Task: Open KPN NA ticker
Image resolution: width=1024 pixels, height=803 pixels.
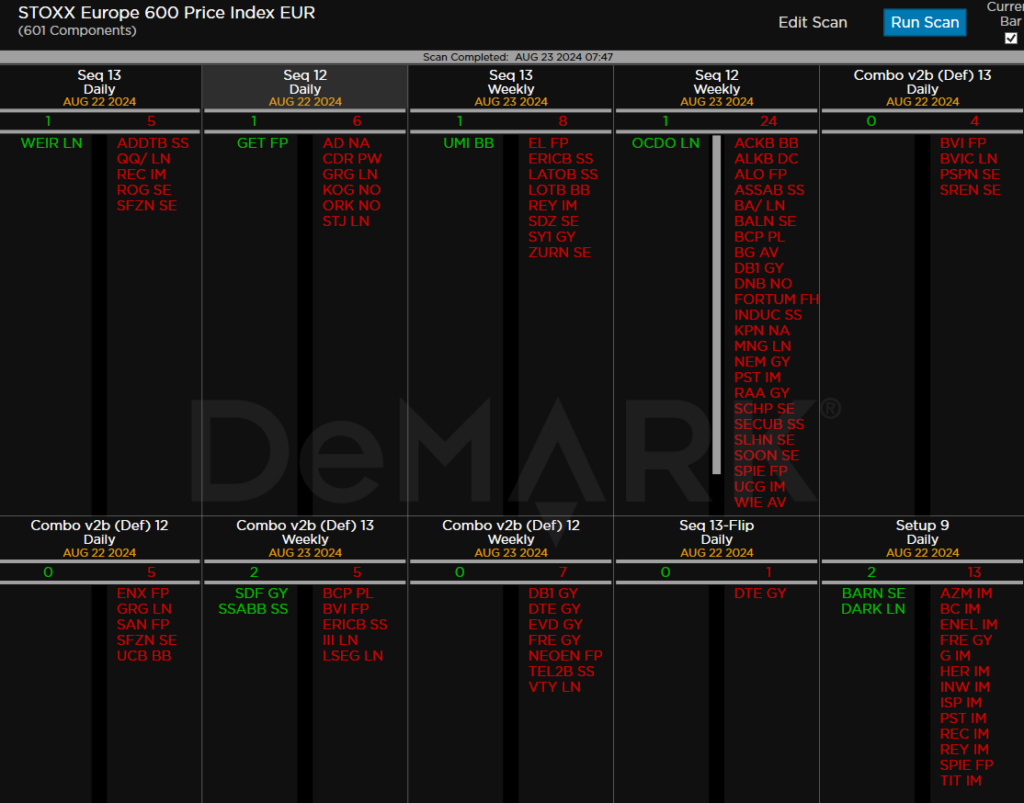Action: [x=761, y=331]
